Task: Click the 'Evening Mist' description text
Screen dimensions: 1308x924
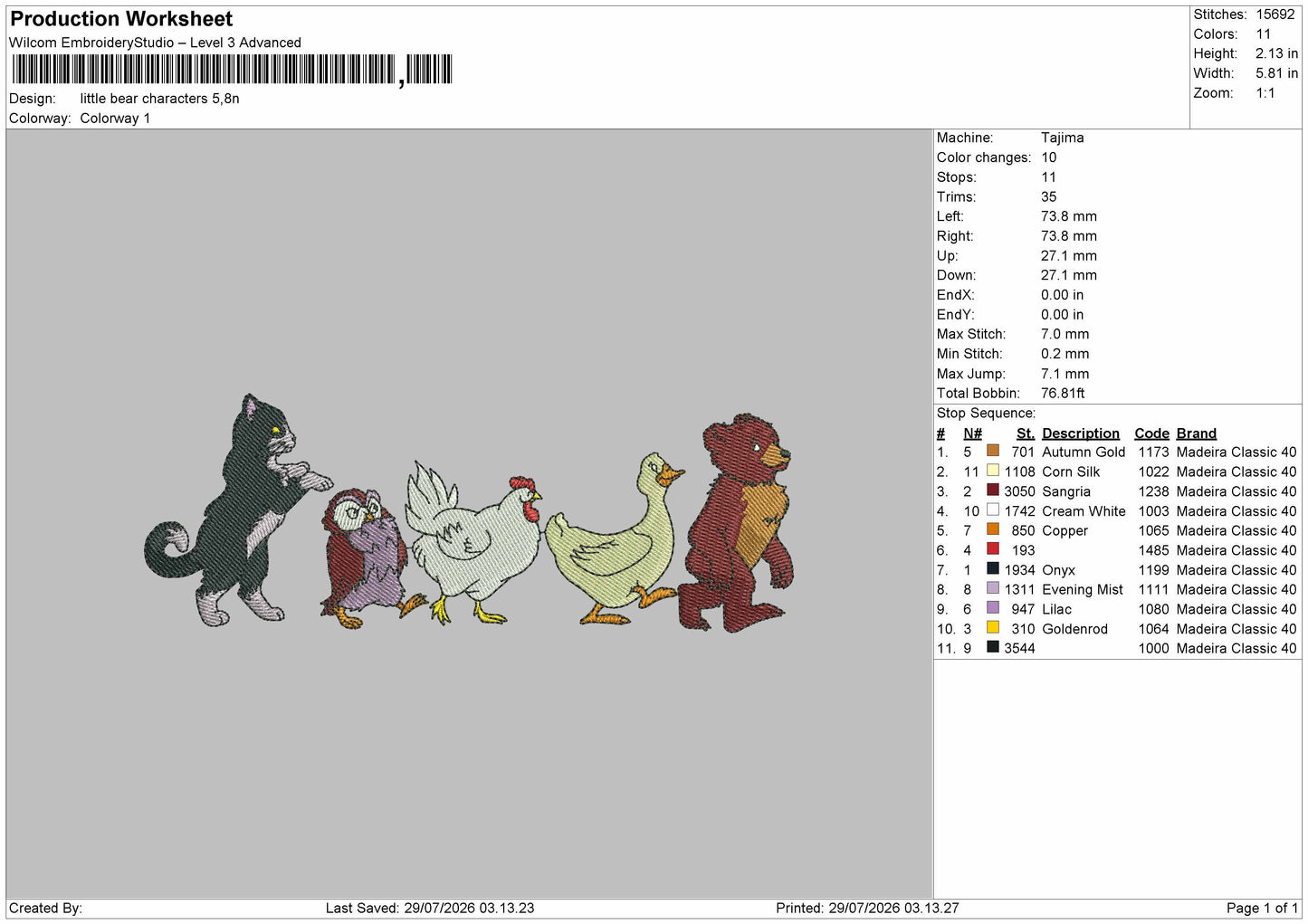Action: [x=1083, y=589]
